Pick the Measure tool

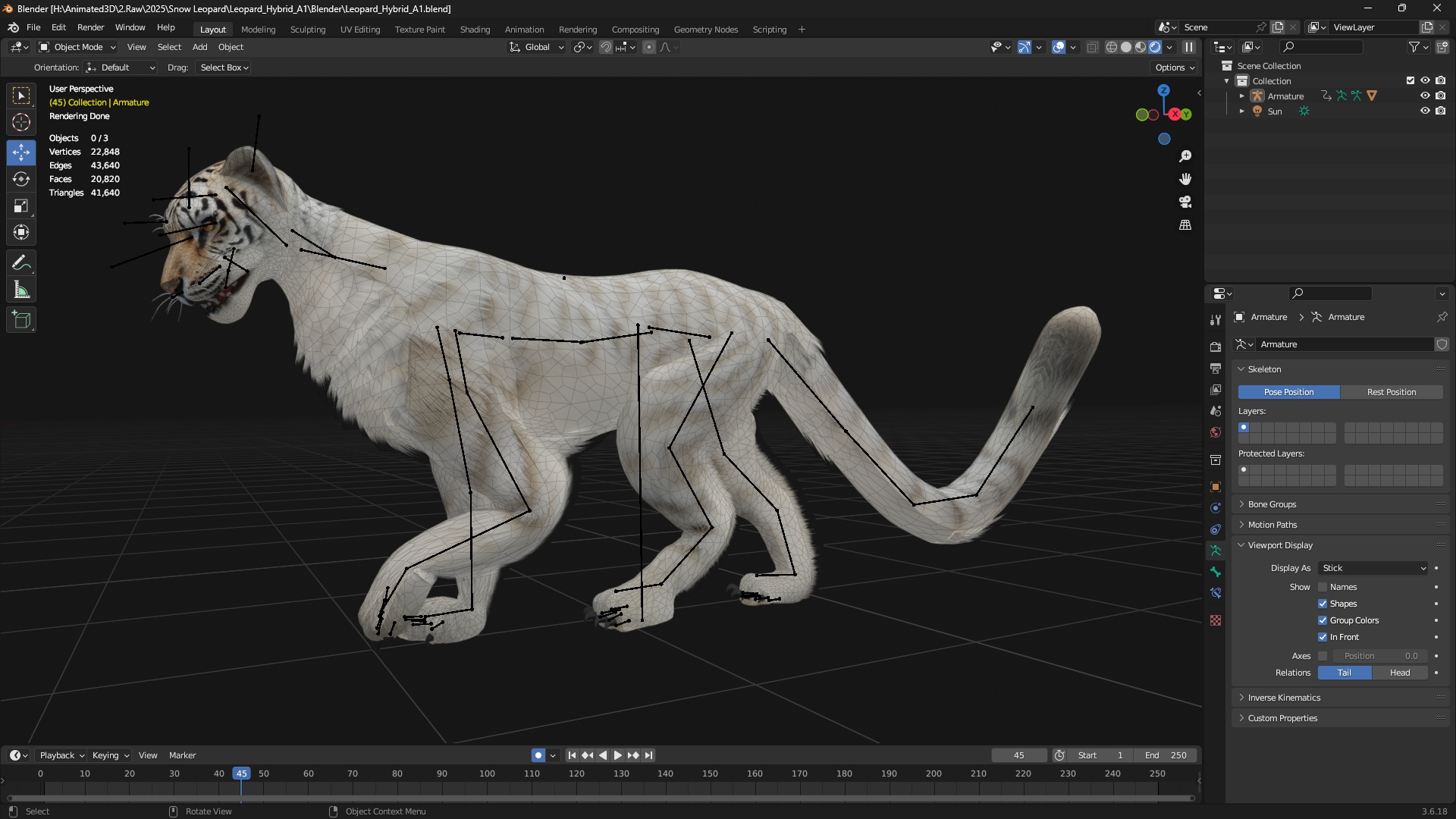coord(21,290)
